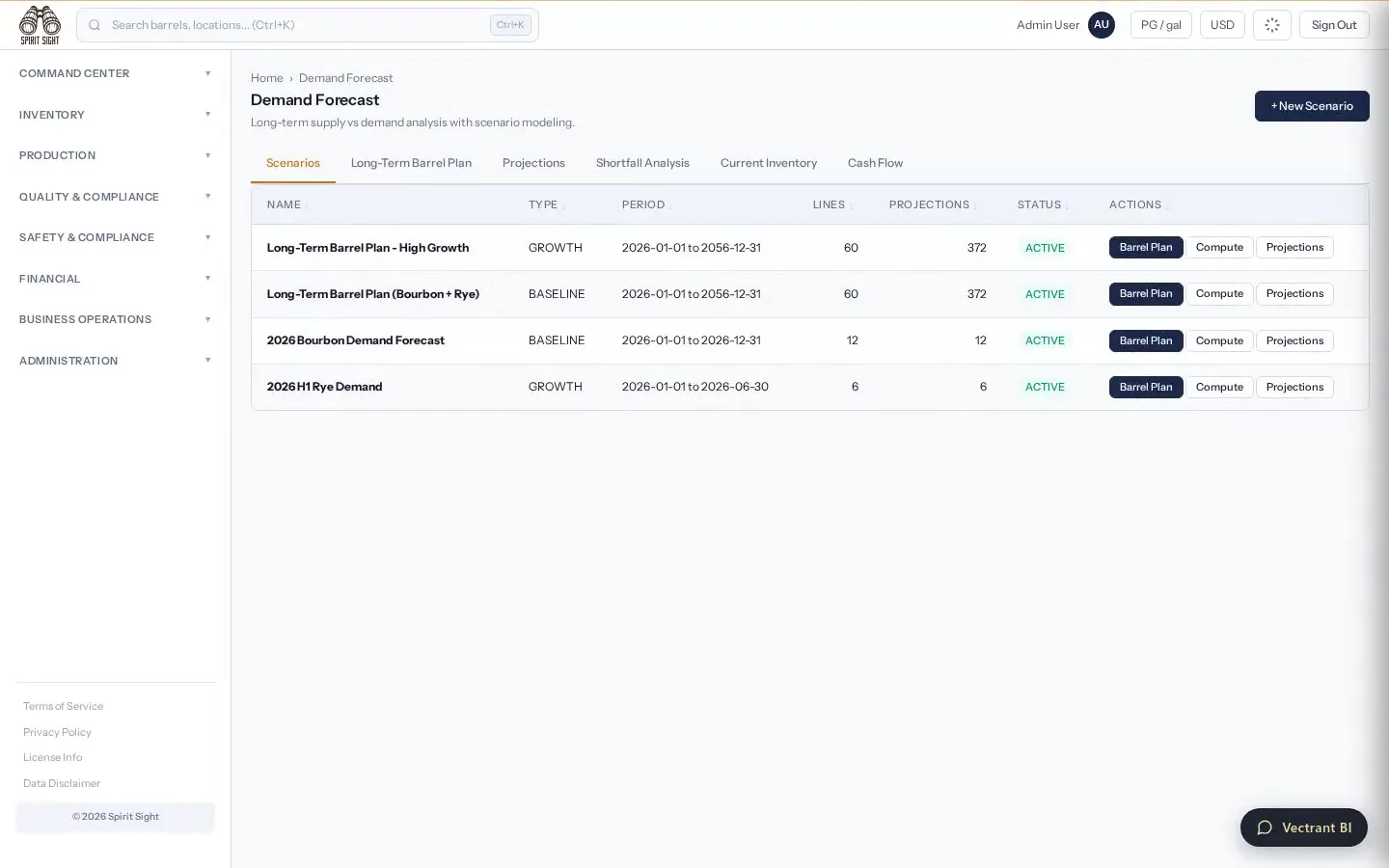Open Barrel Plan for Bourbon + Rye scenario
This screenshot has width=1389, height=868.
tap(1146, 293)
